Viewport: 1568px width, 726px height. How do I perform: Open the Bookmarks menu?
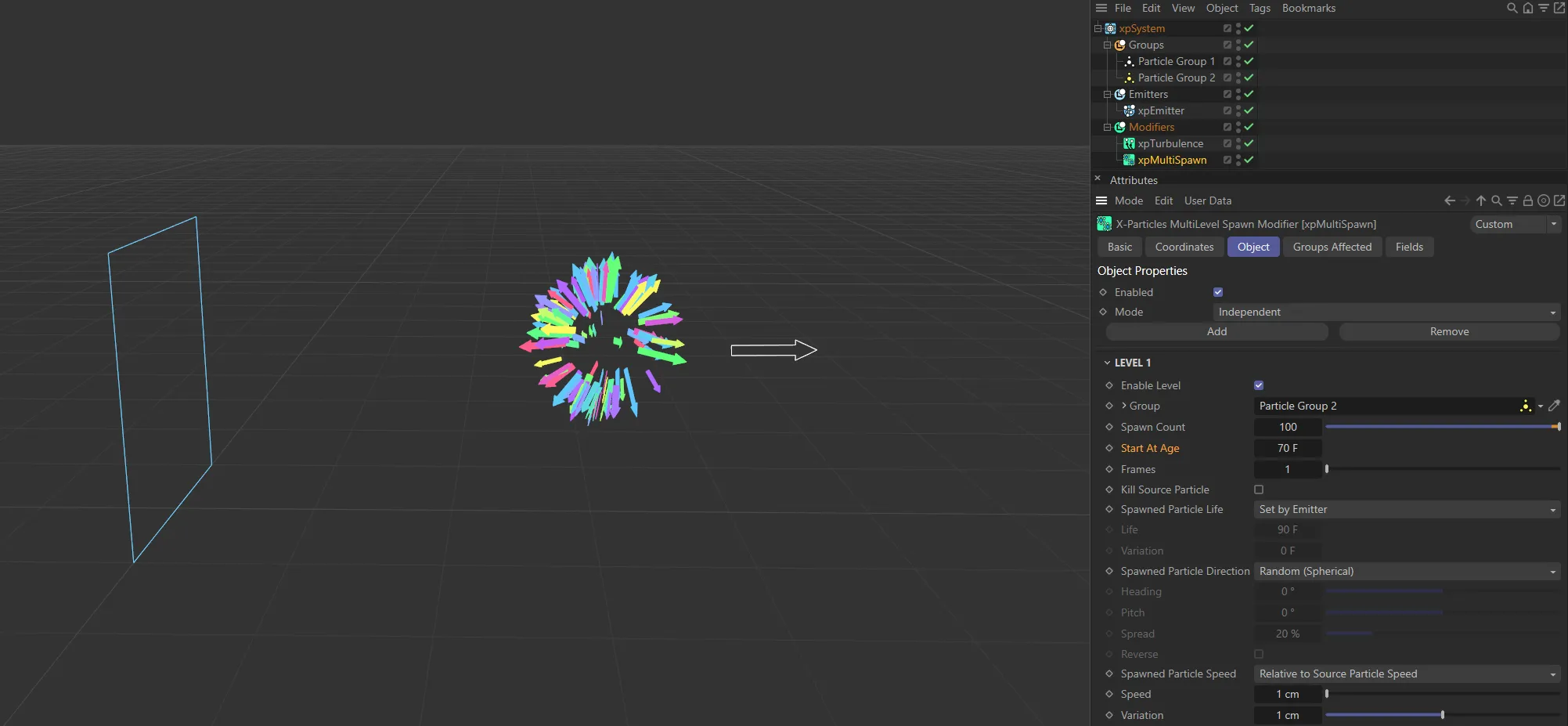coord(1308,8)
